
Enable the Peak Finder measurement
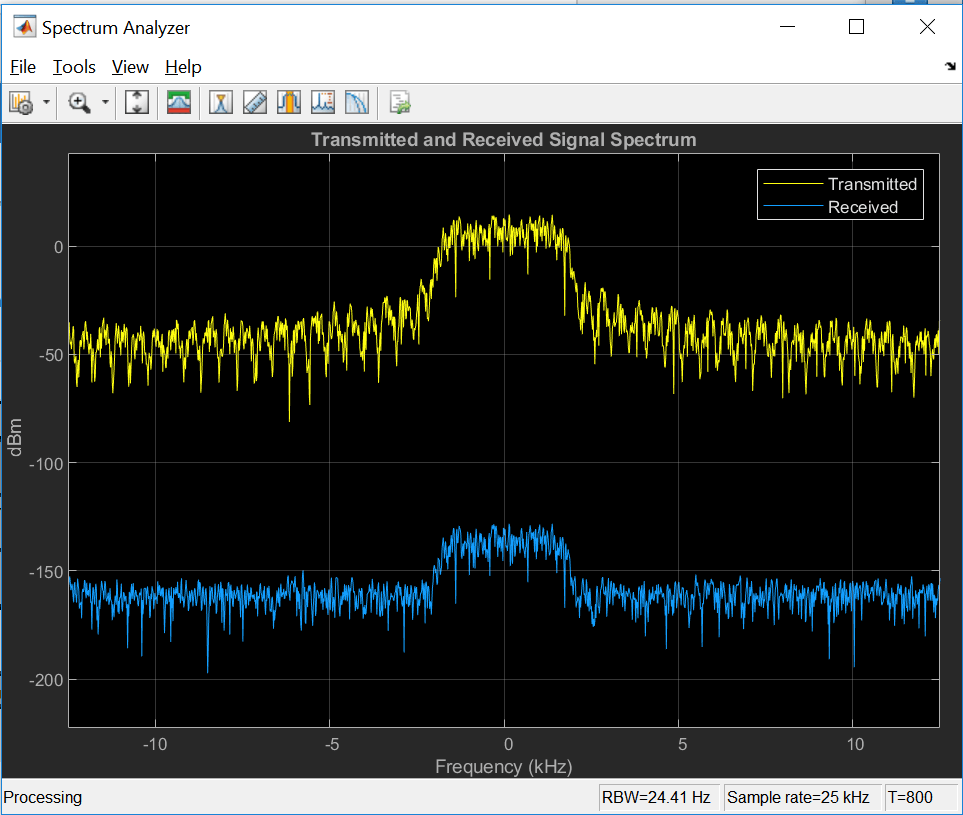(220, 103)
